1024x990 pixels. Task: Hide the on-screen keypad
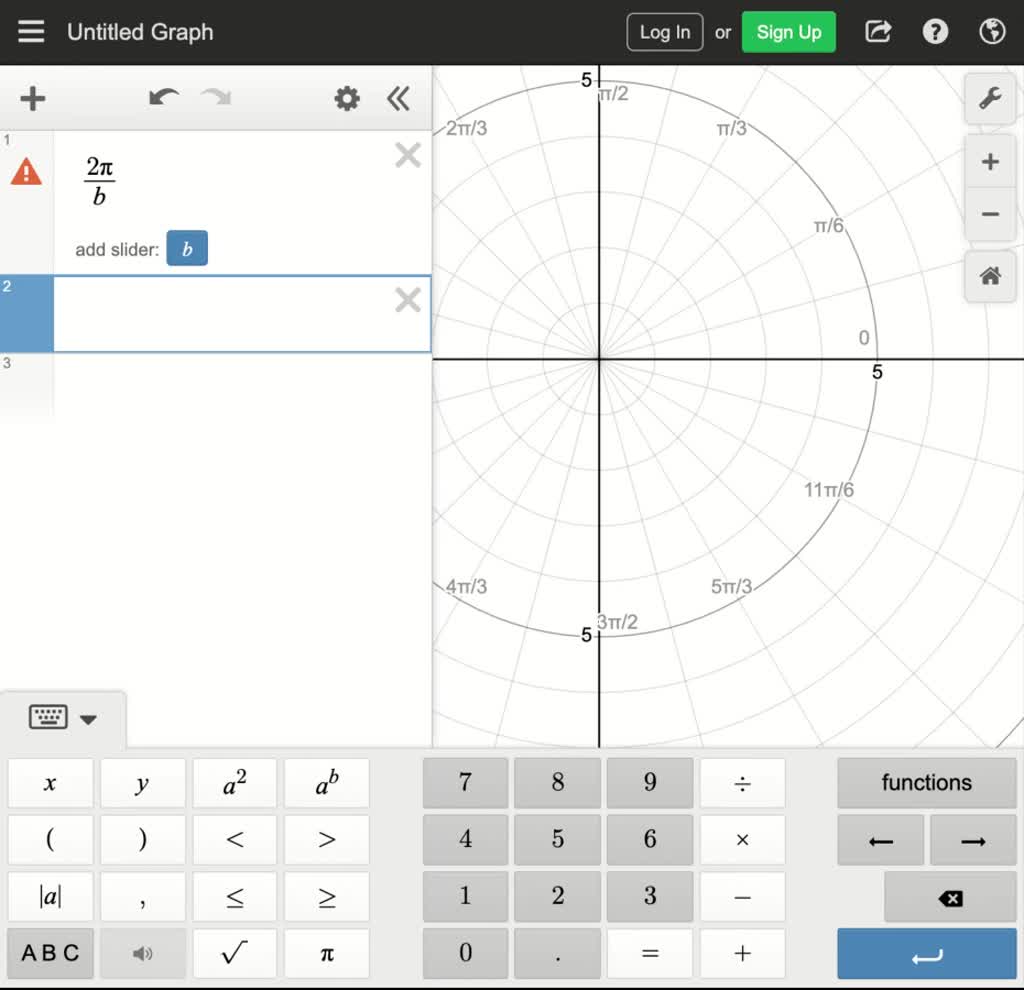point(62,718)
